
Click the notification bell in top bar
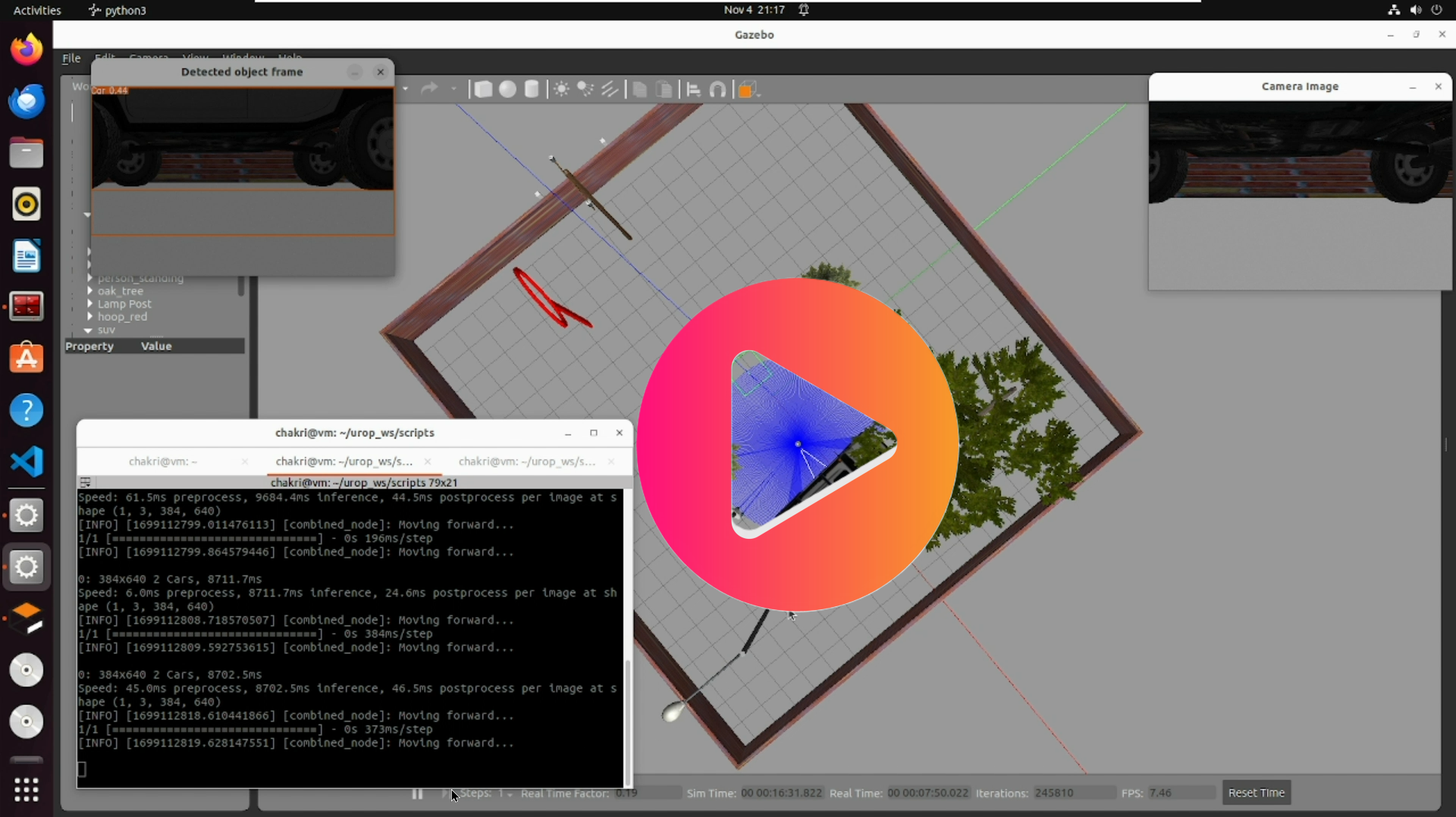[x=804, y=10]
